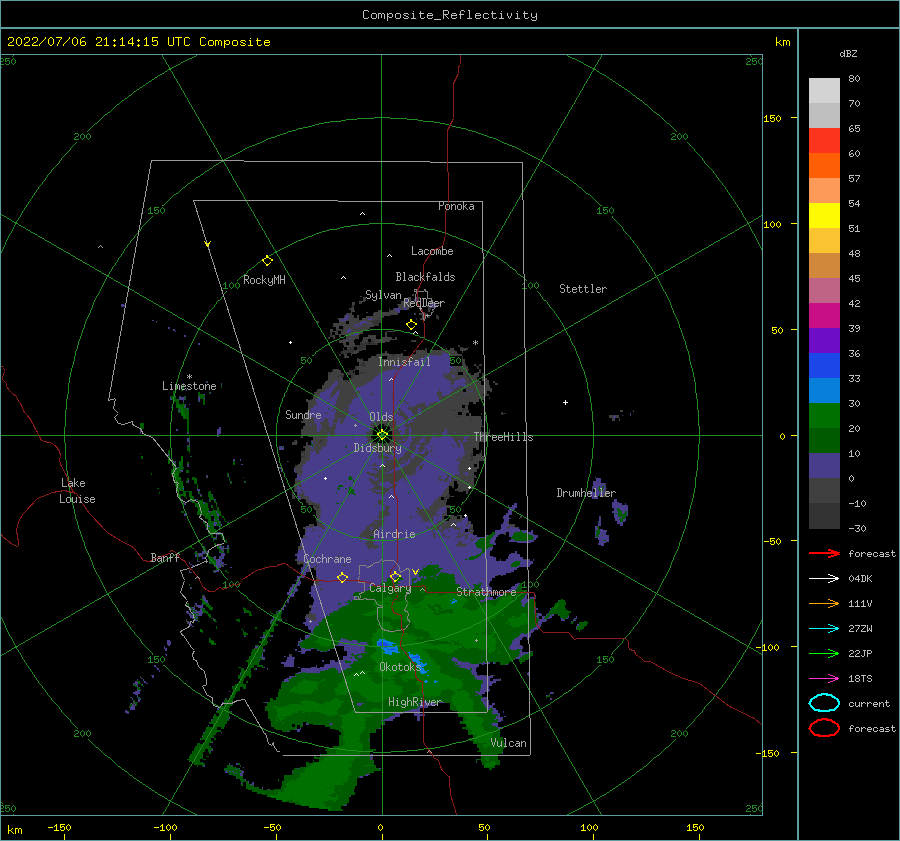
Task: Click the Didsbury label
Action: 378,448
